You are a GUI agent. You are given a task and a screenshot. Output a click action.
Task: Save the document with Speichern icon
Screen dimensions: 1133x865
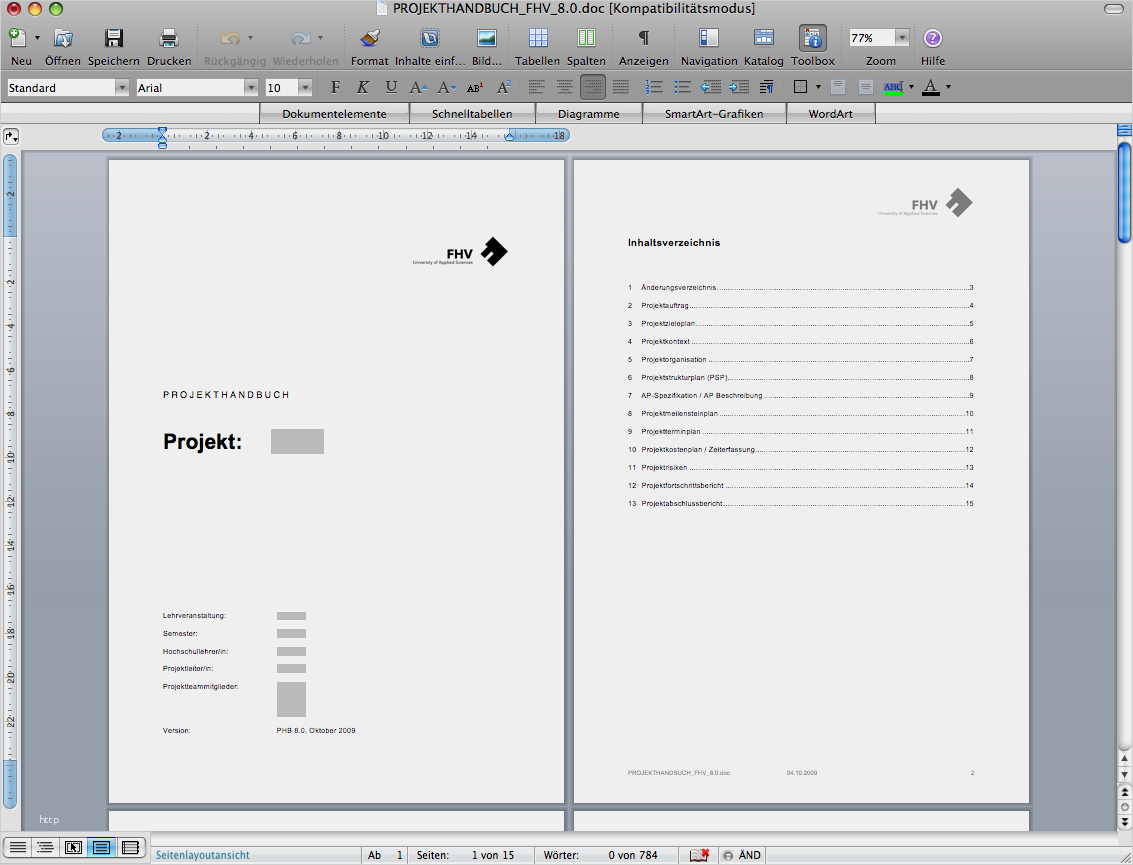pos(113,38)
